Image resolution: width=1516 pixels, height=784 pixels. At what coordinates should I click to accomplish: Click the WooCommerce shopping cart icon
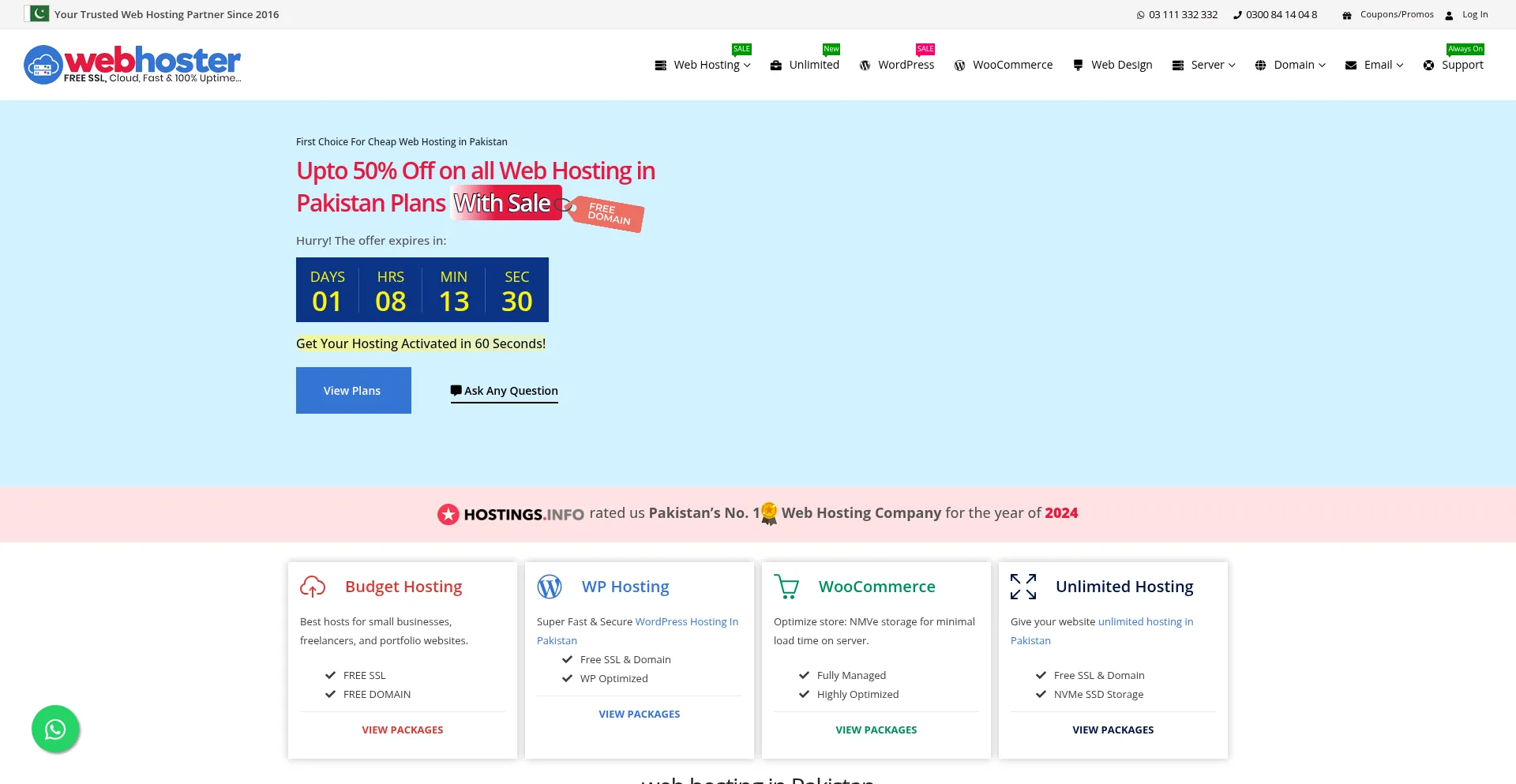[786, 587]
